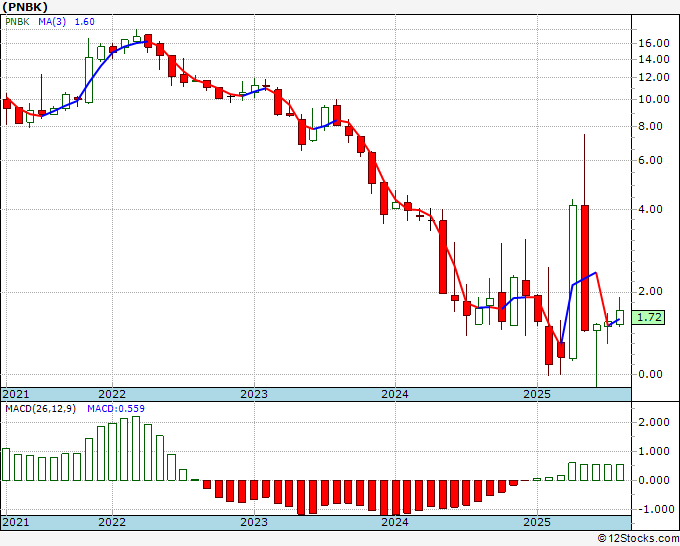Click 2021 on the price chart timeline

point(16,394)
